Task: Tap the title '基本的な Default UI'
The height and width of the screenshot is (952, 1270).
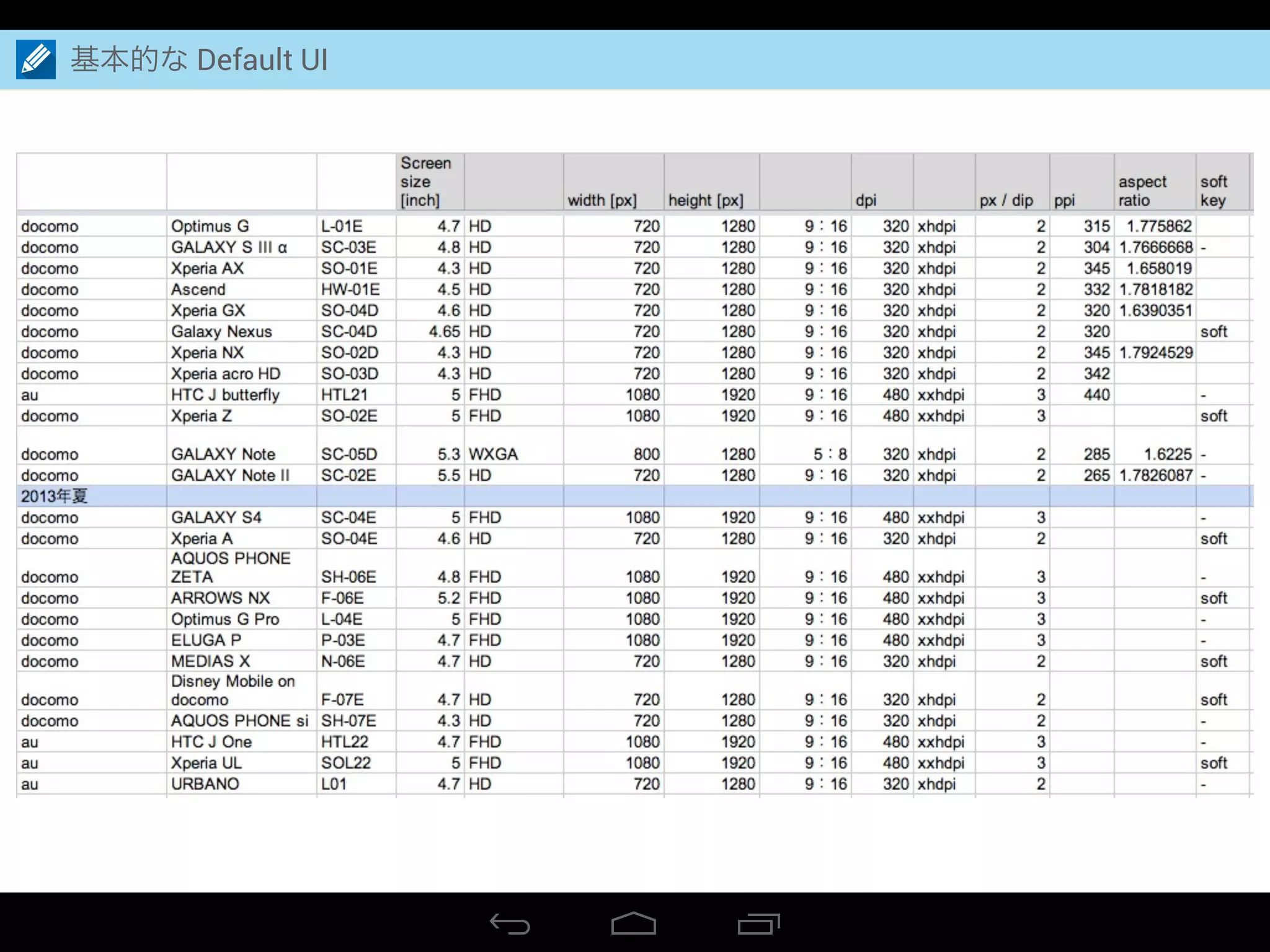Action: point(199,59)
